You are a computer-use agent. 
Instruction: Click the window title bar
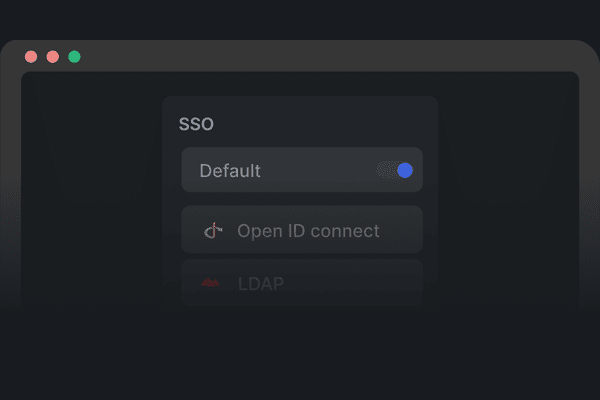(x=300, y=56)
